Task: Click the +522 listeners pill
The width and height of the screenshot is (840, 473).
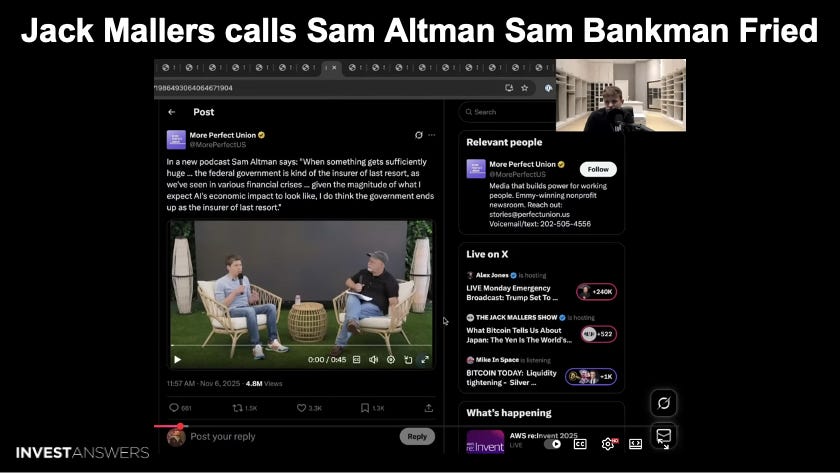Action: click(598, 334)
